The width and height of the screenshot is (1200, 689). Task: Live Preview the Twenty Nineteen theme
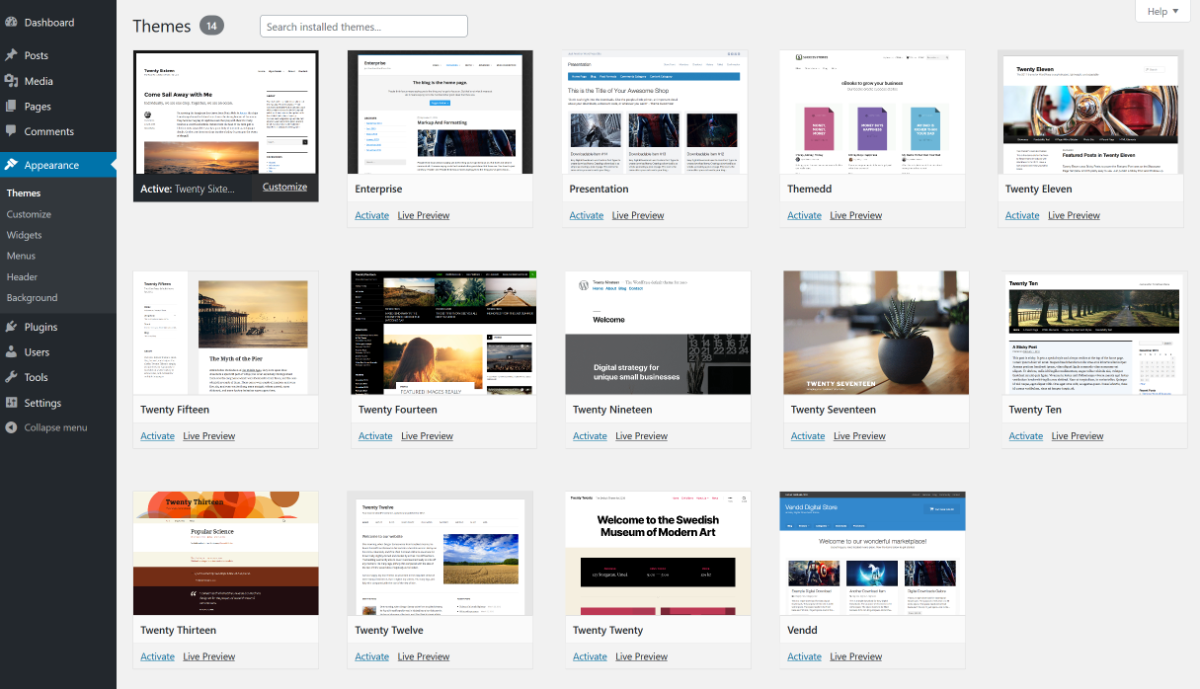641,436
